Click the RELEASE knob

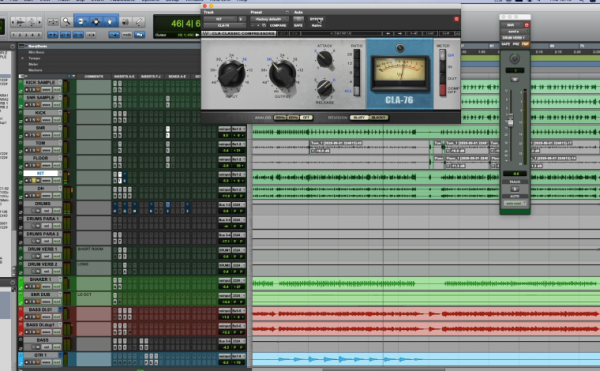(324, 88)
